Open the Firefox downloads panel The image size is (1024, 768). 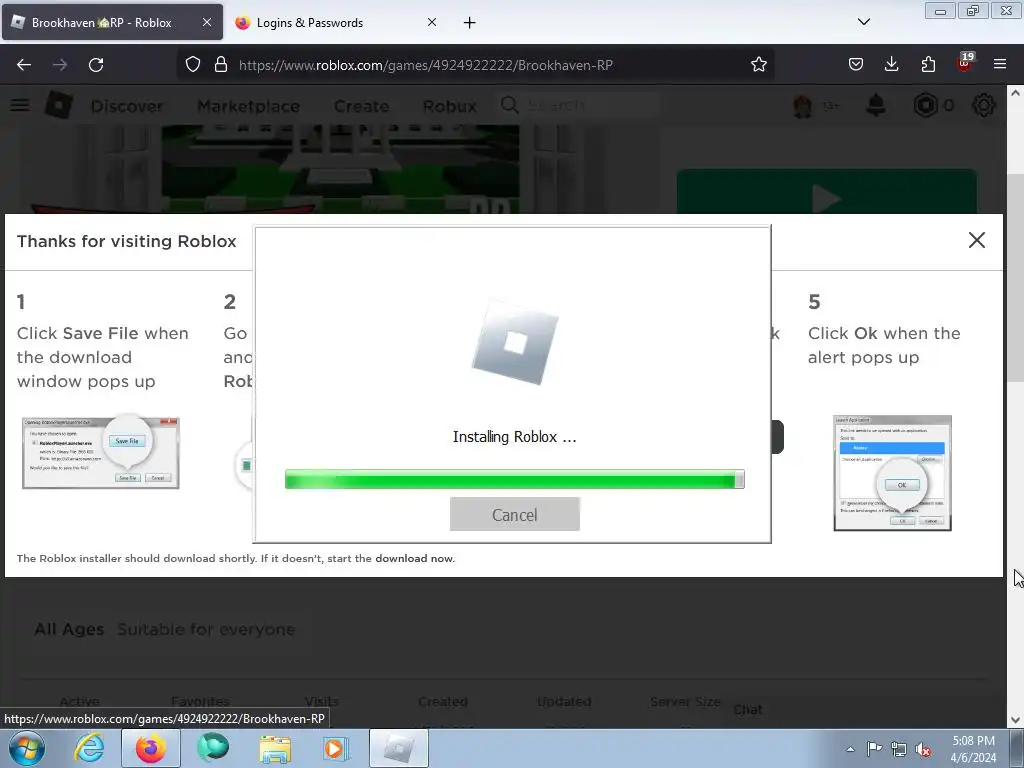tap(891, 65)
